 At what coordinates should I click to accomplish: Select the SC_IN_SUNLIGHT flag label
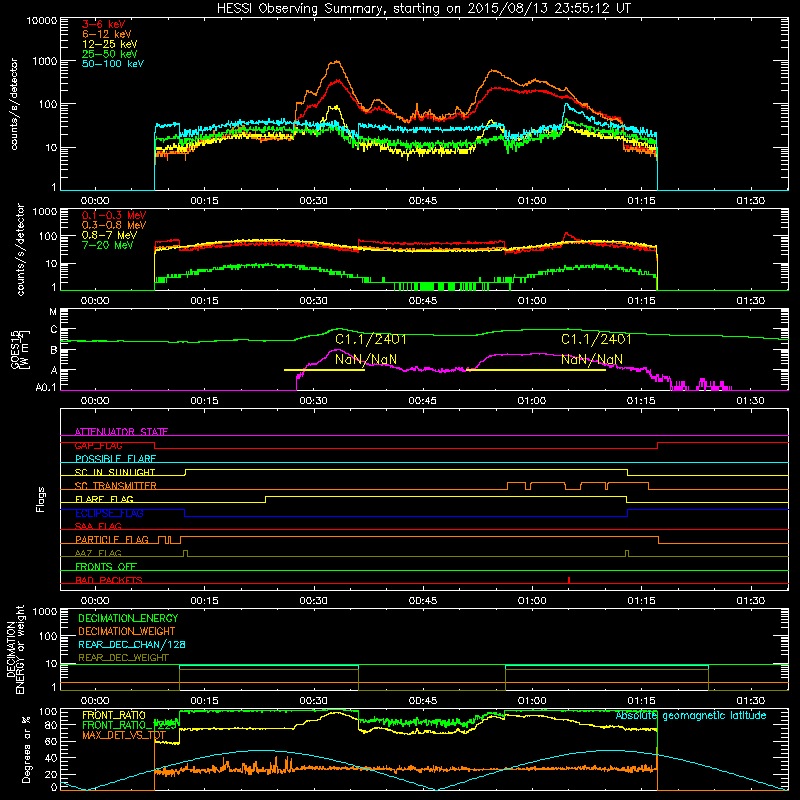(115, 472)
